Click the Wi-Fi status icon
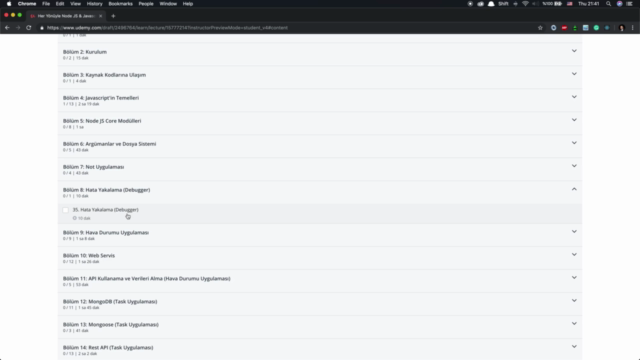The image size is (640, 360). [x=525, y=4]
